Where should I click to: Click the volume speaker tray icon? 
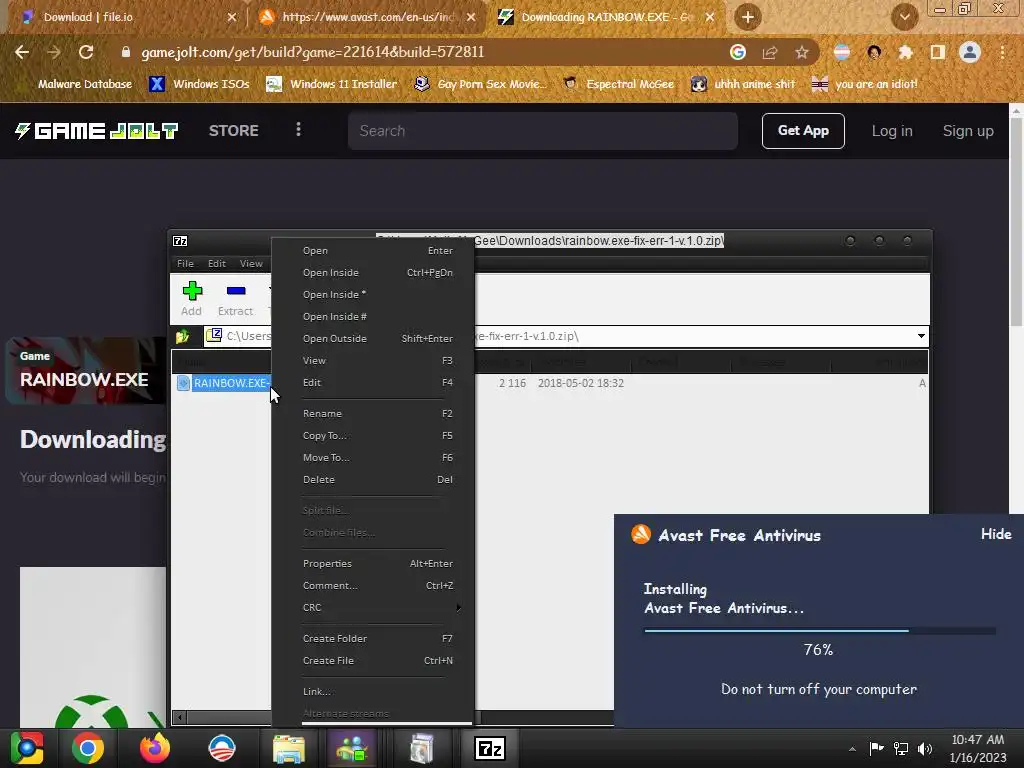[925, 749]
